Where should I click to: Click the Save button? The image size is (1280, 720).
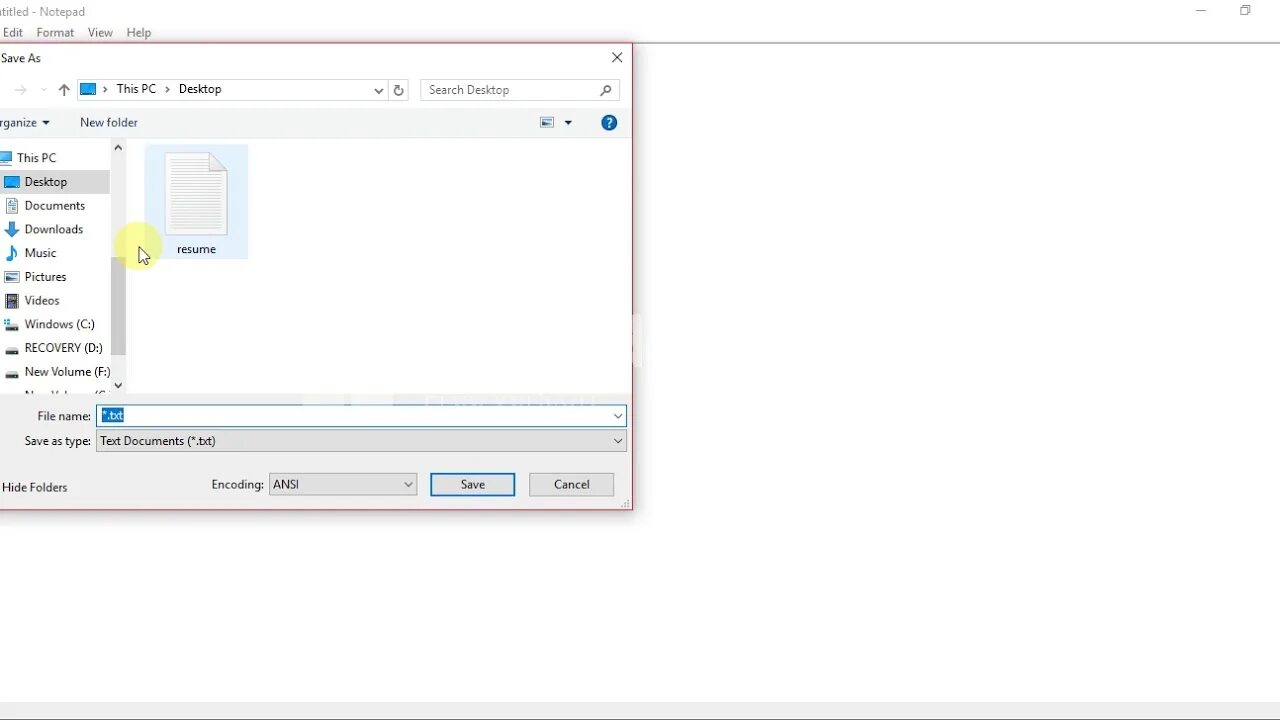(472, 485)
